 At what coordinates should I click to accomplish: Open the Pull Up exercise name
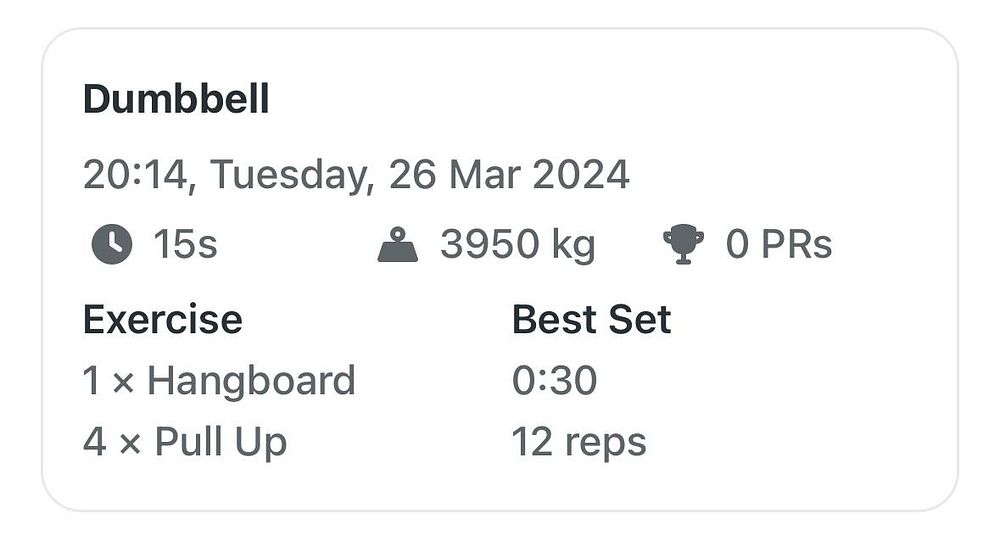pos(221,442)
